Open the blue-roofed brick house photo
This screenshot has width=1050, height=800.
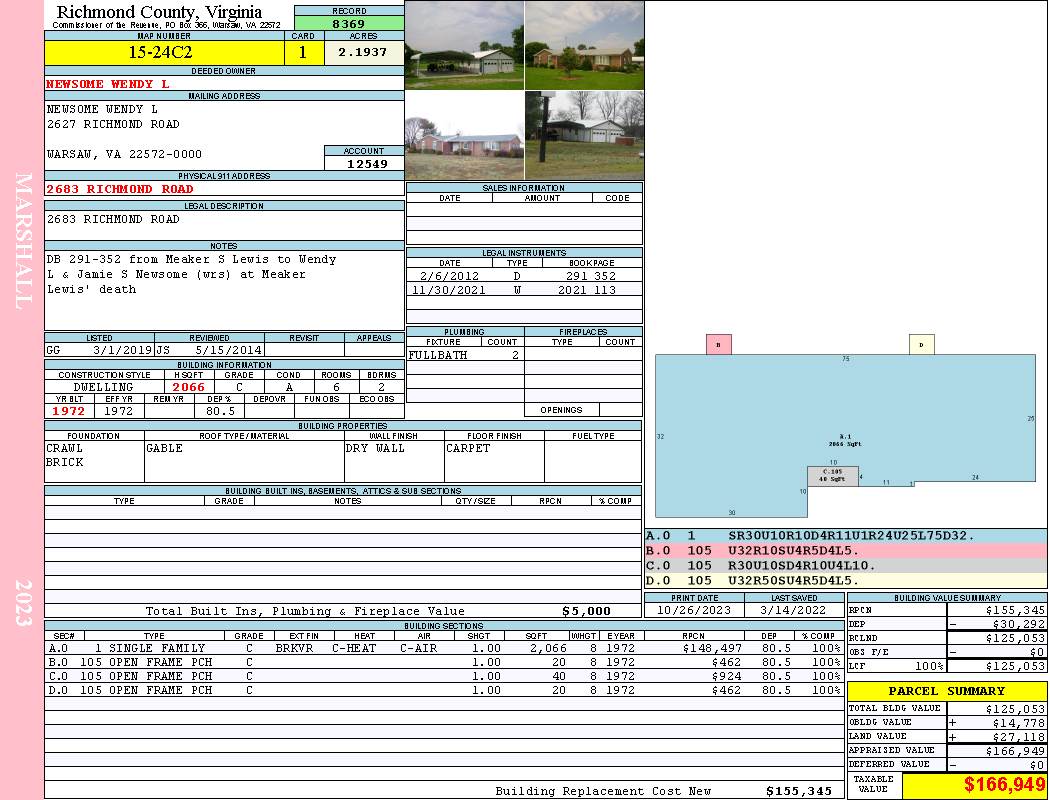tap(464, 135)
